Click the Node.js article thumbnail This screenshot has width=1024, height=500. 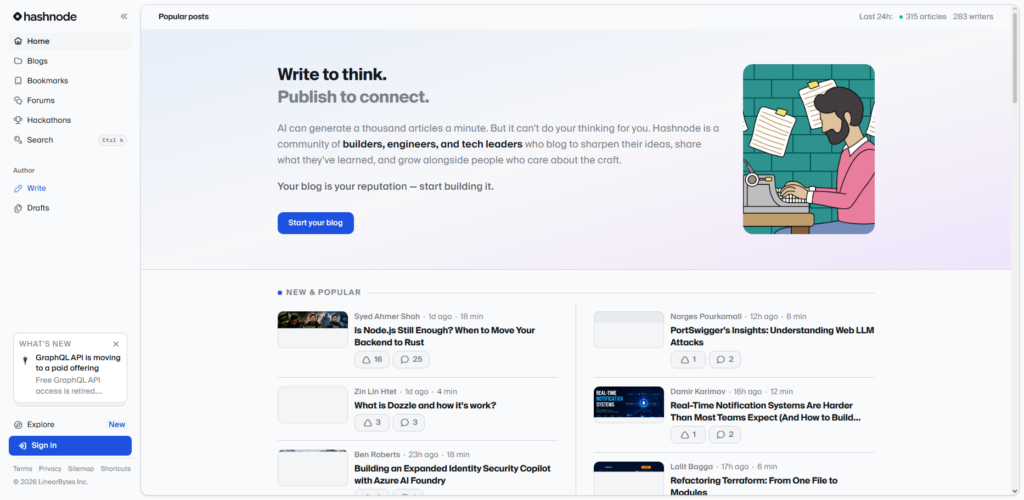click(313, 330)
